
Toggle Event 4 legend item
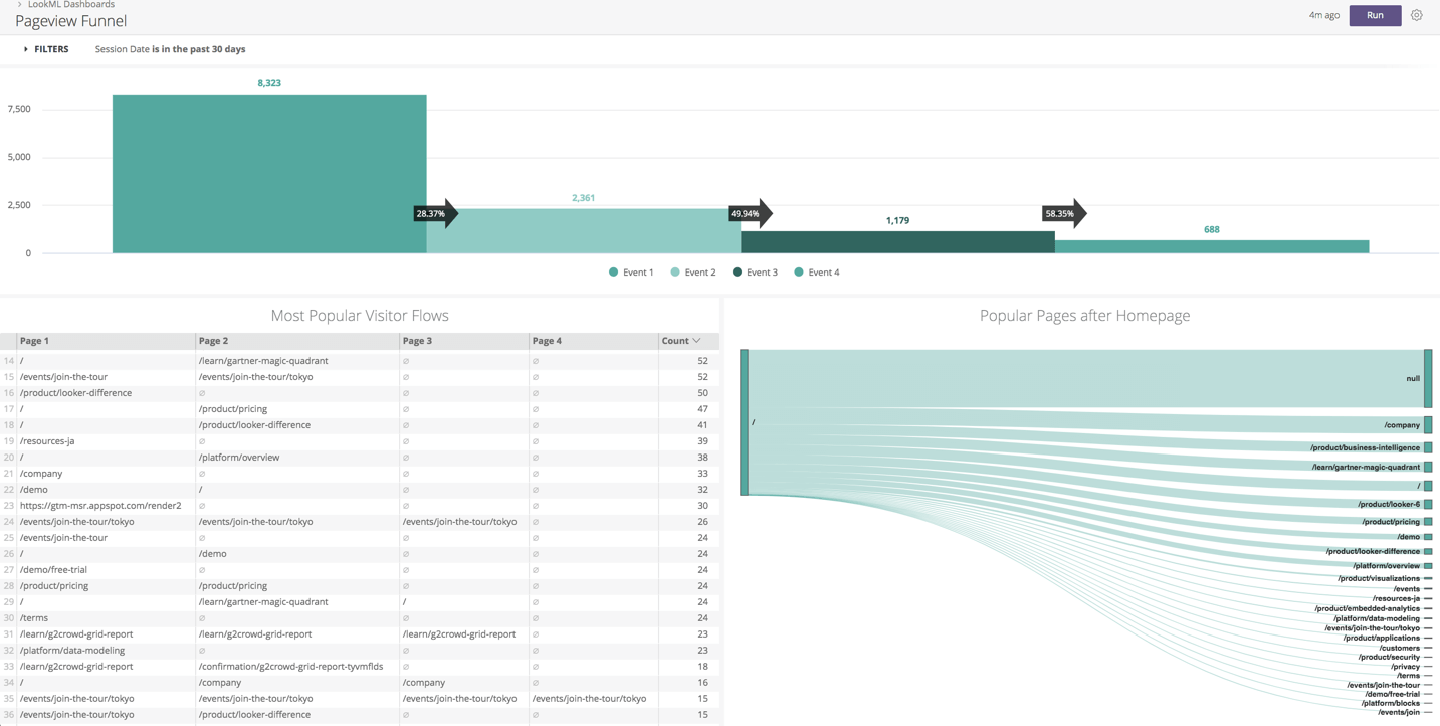click(817, 272)
